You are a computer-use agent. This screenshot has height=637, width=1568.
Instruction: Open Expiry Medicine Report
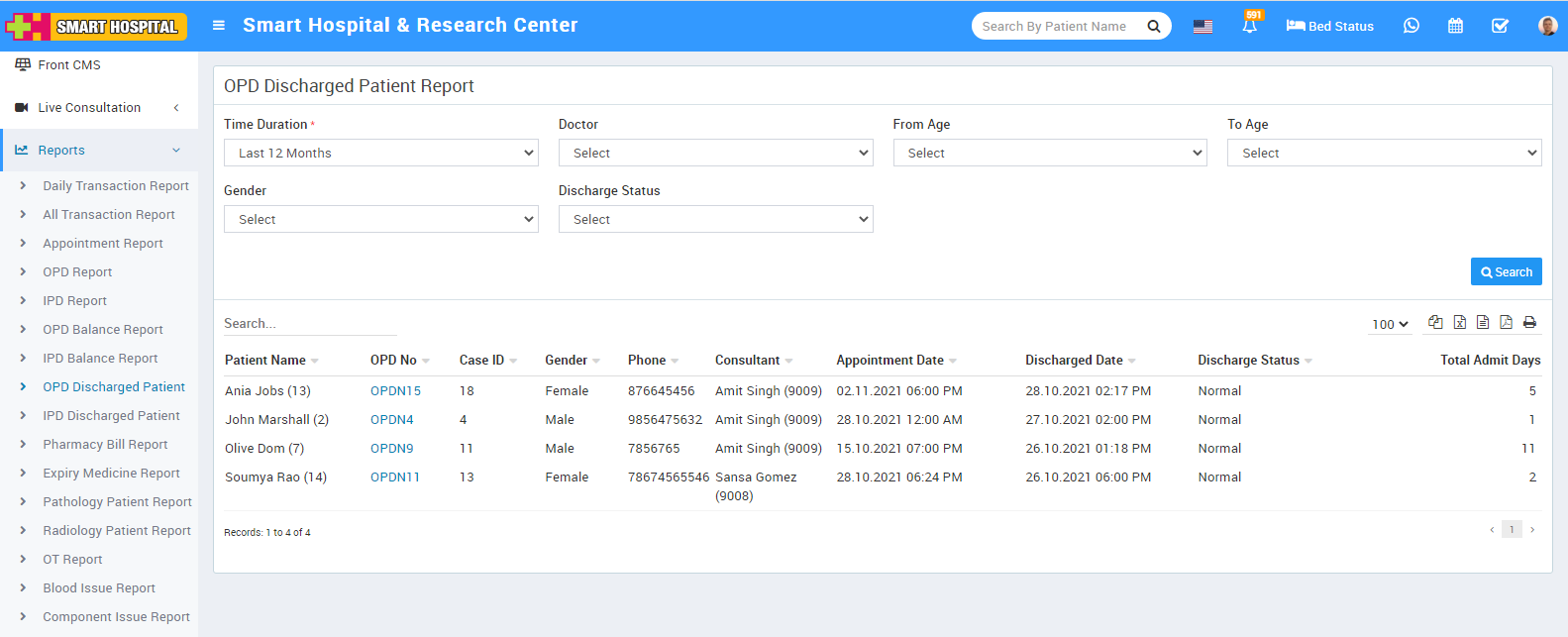[x=111, y=474]
